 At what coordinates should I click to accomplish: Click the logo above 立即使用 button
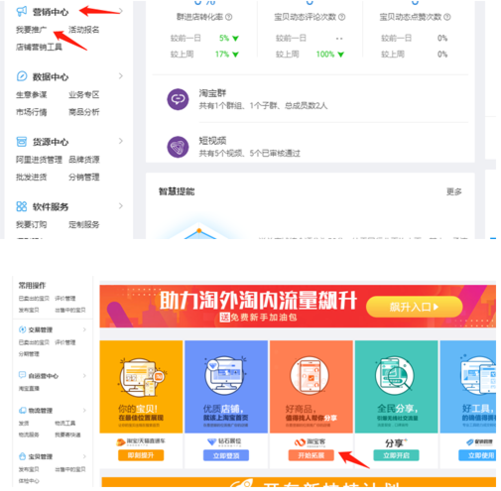pyautogui.click(x=480, y=442)
